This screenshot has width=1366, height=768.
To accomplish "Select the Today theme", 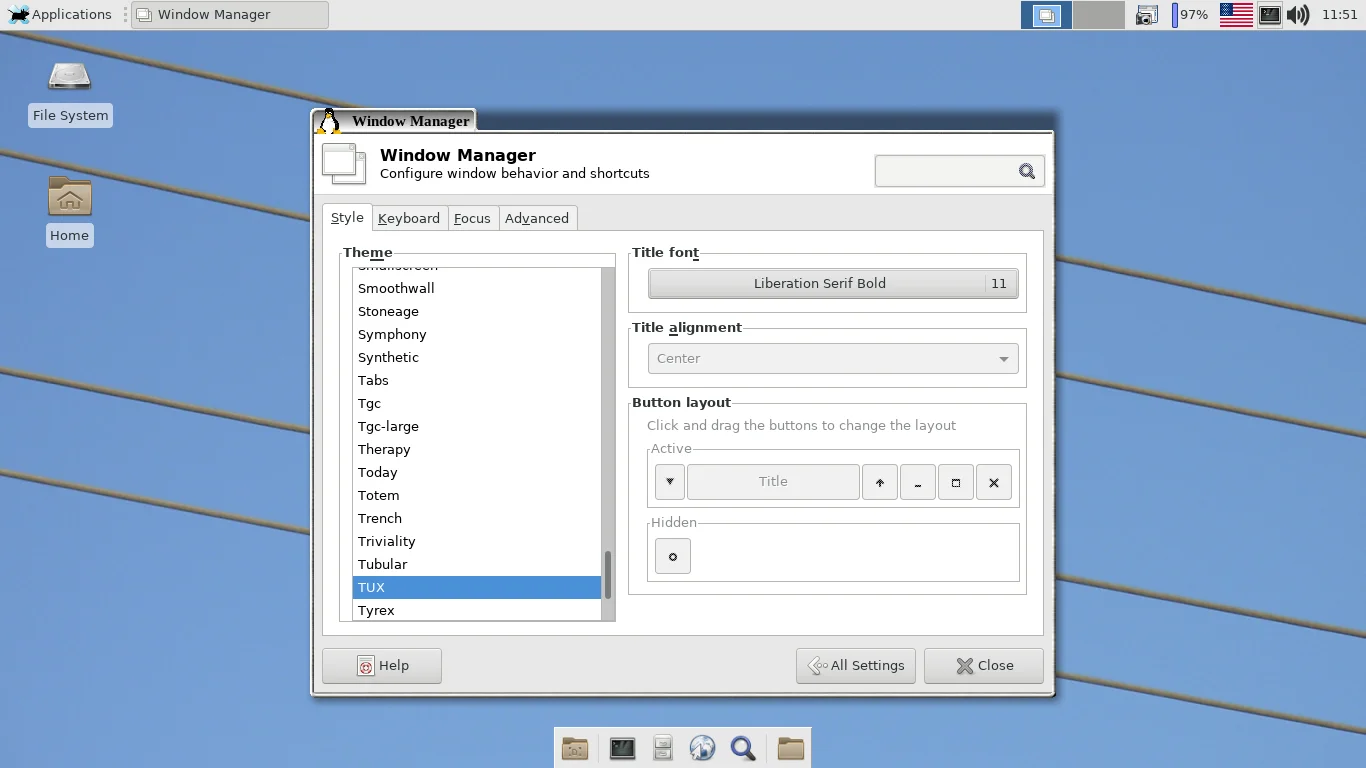I will (477, 472).
